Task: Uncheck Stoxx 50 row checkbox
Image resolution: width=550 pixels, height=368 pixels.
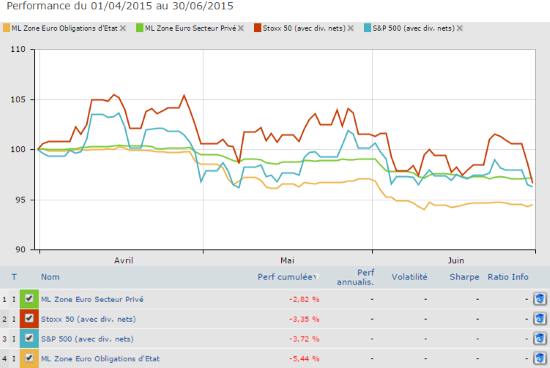Action: [x=29, y=319]
